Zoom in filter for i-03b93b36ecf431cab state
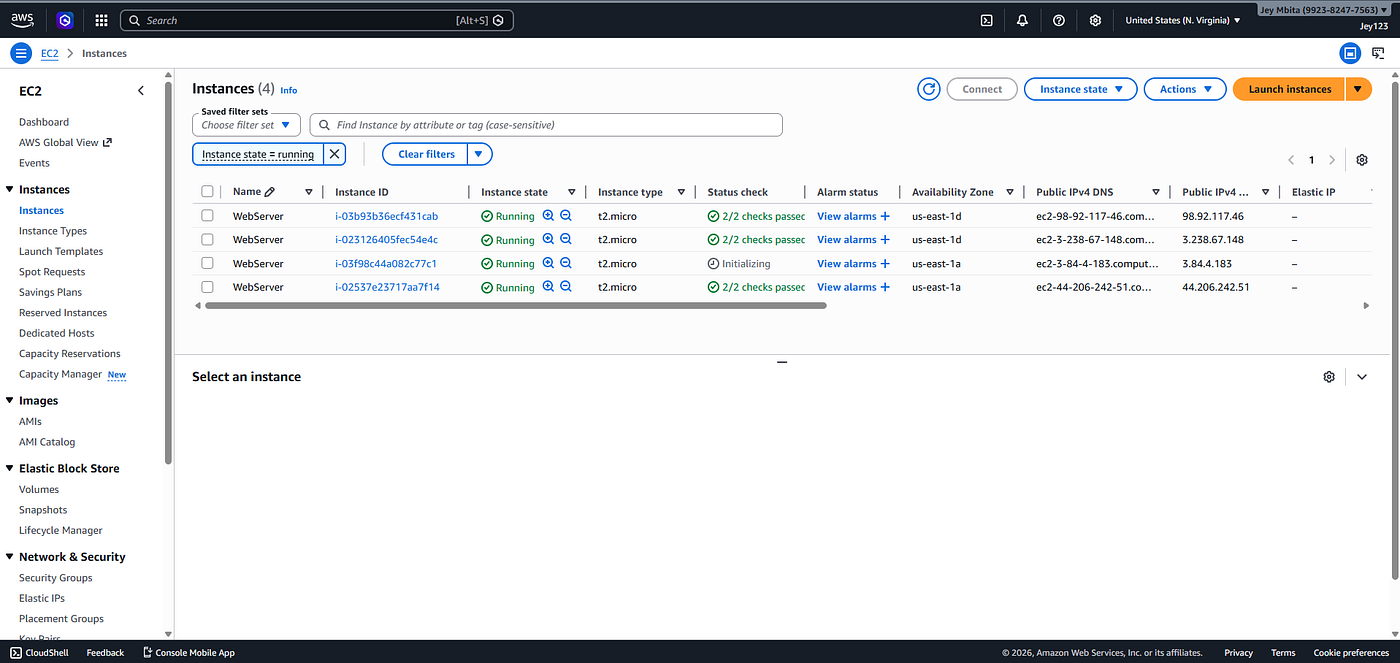Screen dimensions: 1400x663 click(548, 216)
